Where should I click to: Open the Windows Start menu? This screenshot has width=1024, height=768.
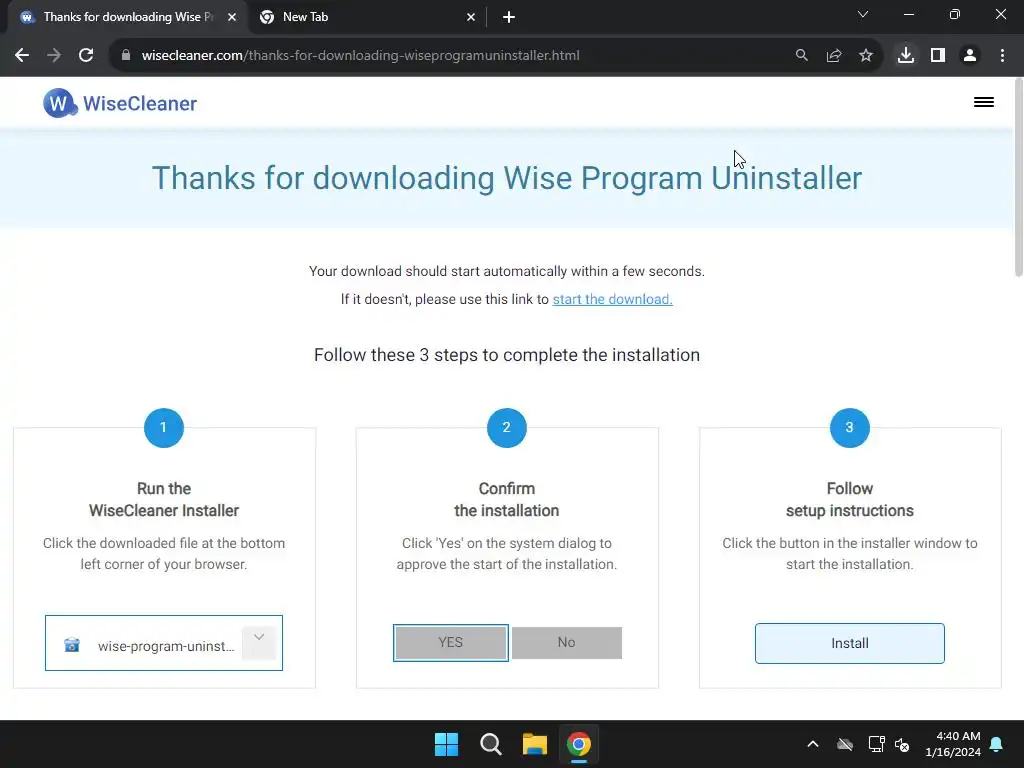(x=447, y=744)
